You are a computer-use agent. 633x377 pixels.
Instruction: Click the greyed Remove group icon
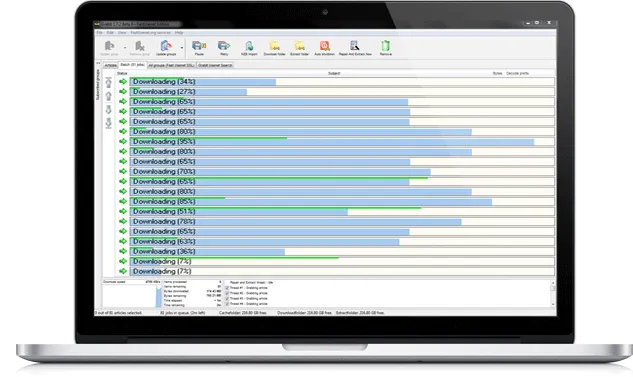tap(140, 46)
